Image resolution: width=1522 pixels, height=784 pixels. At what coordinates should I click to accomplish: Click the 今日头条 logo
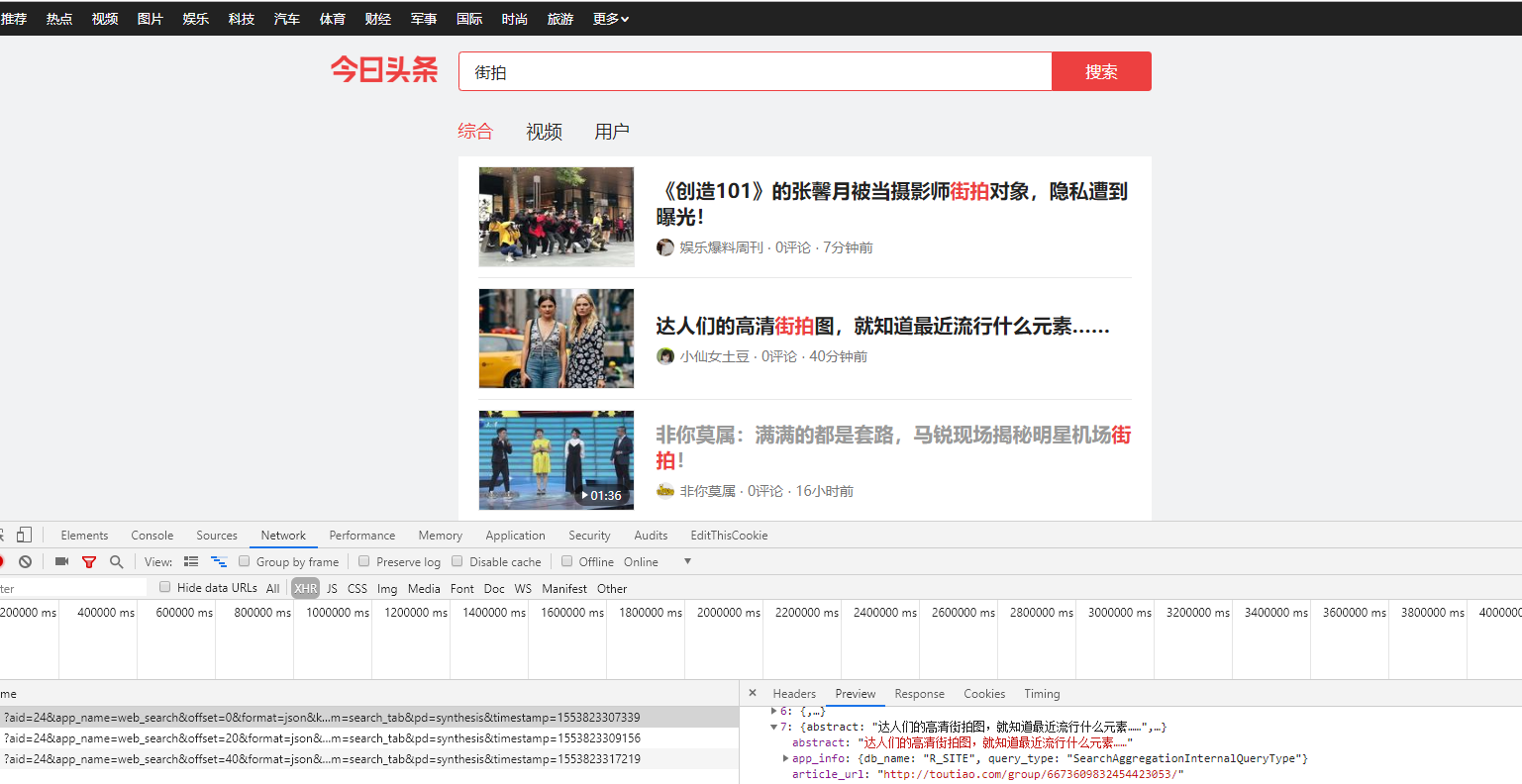384,70
